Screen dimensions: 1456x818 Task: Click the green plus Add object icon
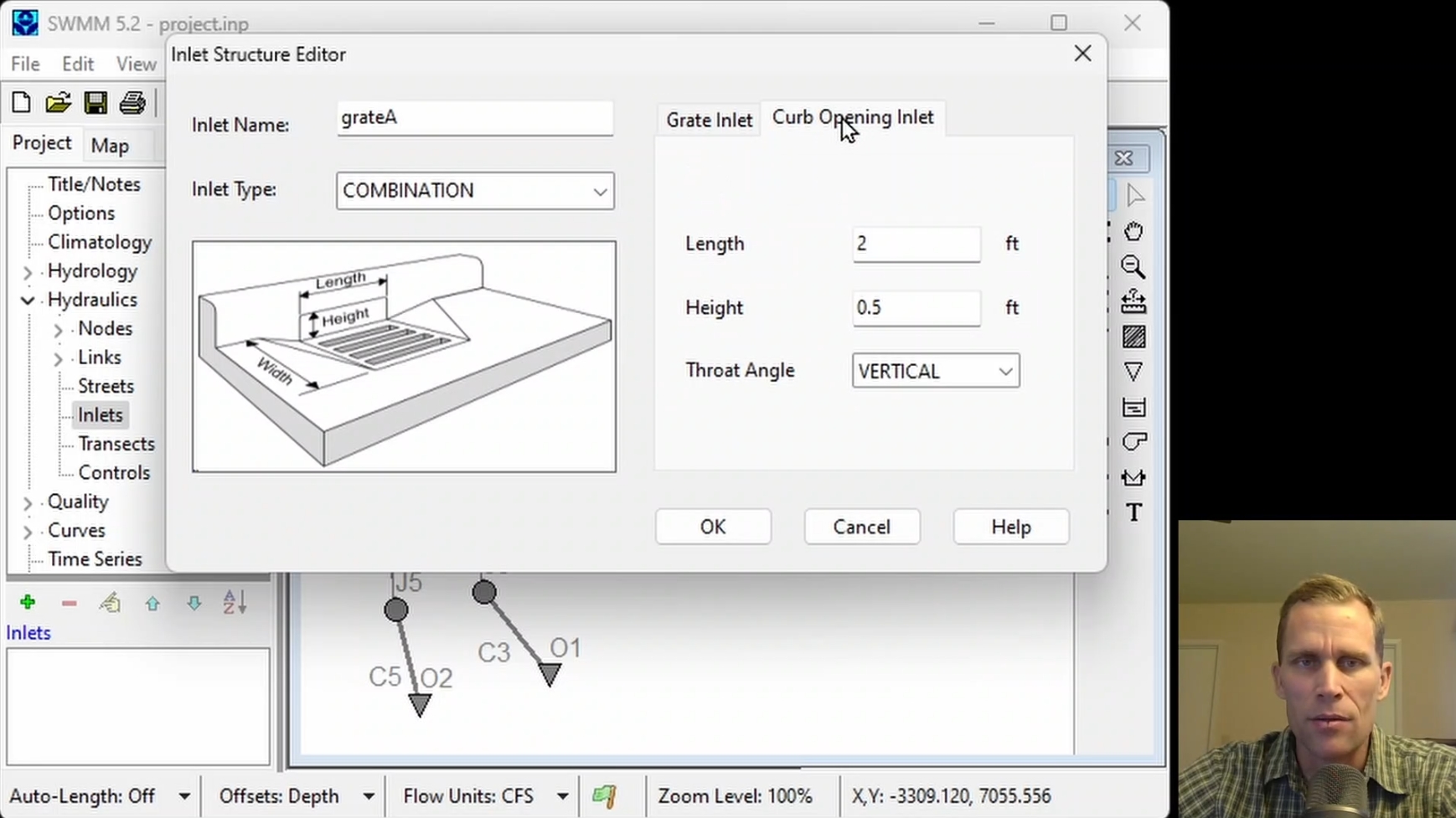(x=28, y=602)
